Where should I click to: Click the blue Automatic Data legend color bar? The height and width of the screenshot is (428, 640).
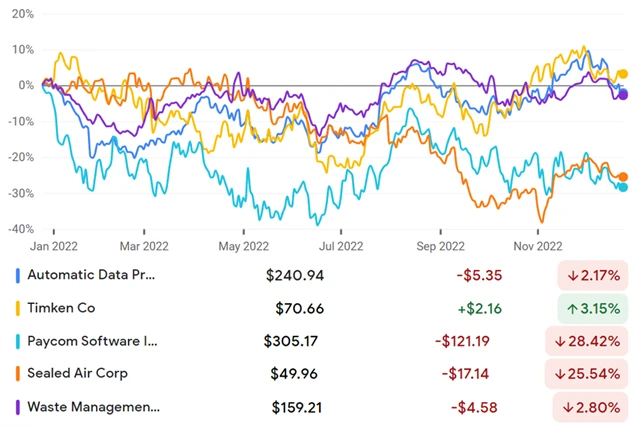point(17,274)
